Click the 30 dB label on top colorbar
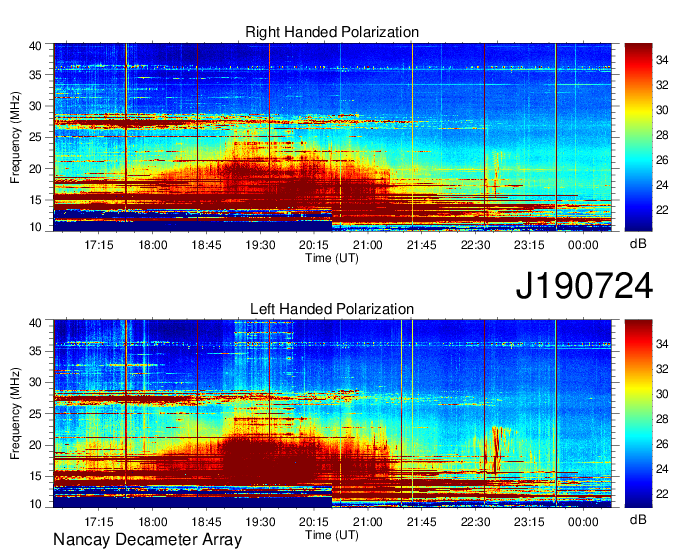This screenshot has width=680, height=552. tap(662, 110)
